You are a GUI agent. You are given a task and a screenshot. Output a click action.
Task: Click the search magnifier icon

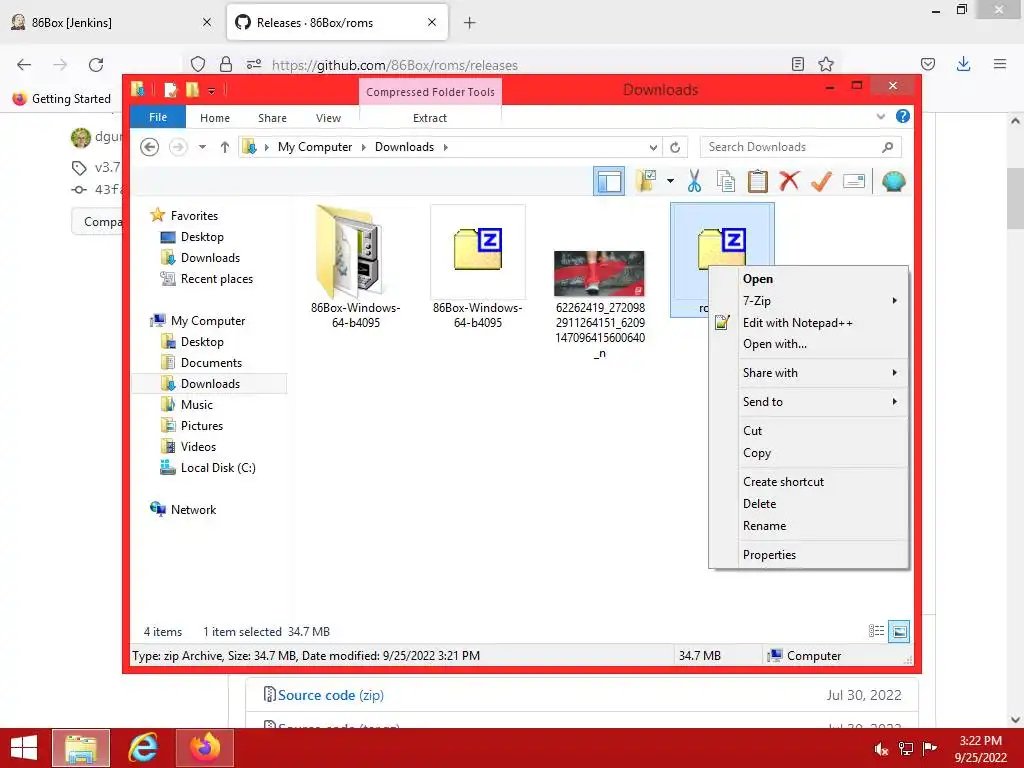[887, 147]
